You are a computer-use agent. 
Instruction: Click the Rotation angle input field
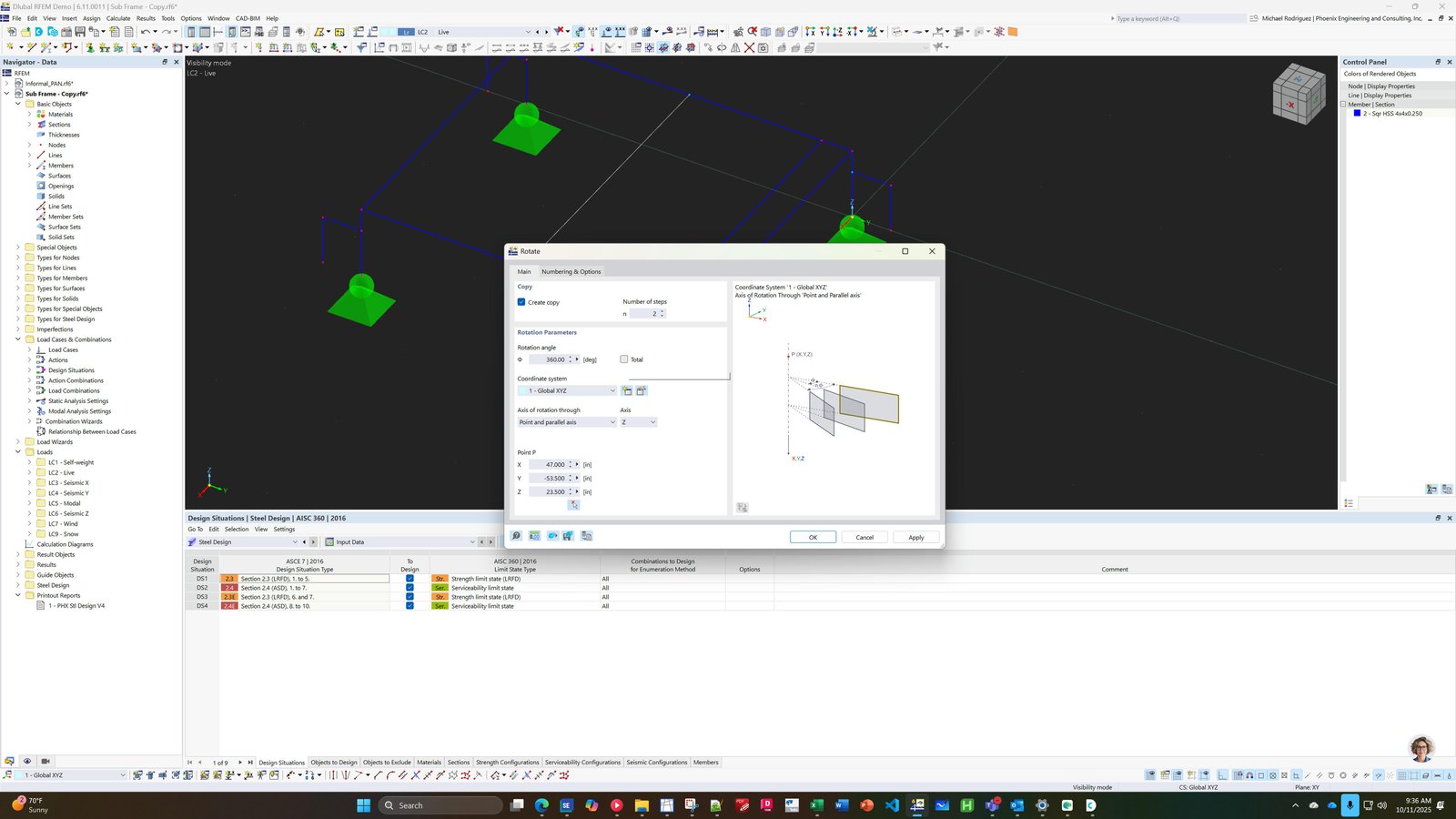(x=548, y=359)
